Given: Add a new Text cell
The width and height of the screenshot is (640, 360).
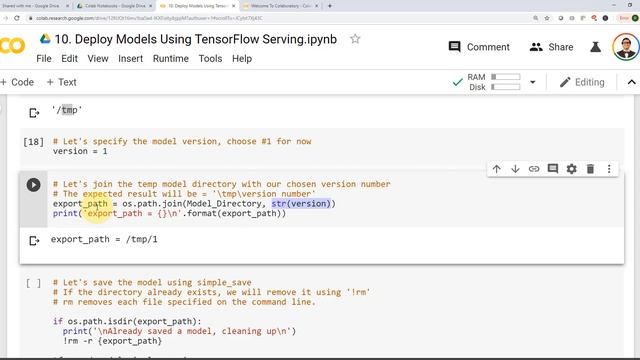Looking at the screenshot, I should click(62, 82).
